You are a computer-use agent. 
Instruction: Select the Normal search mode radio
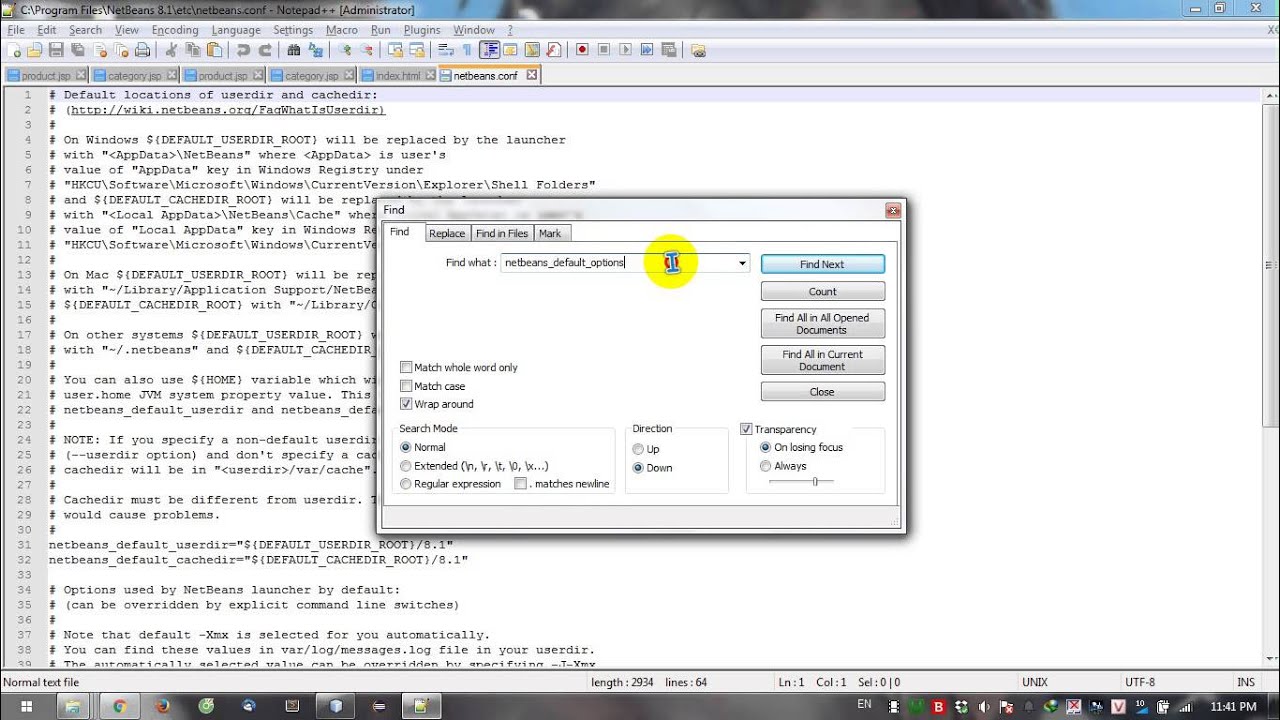405,448
